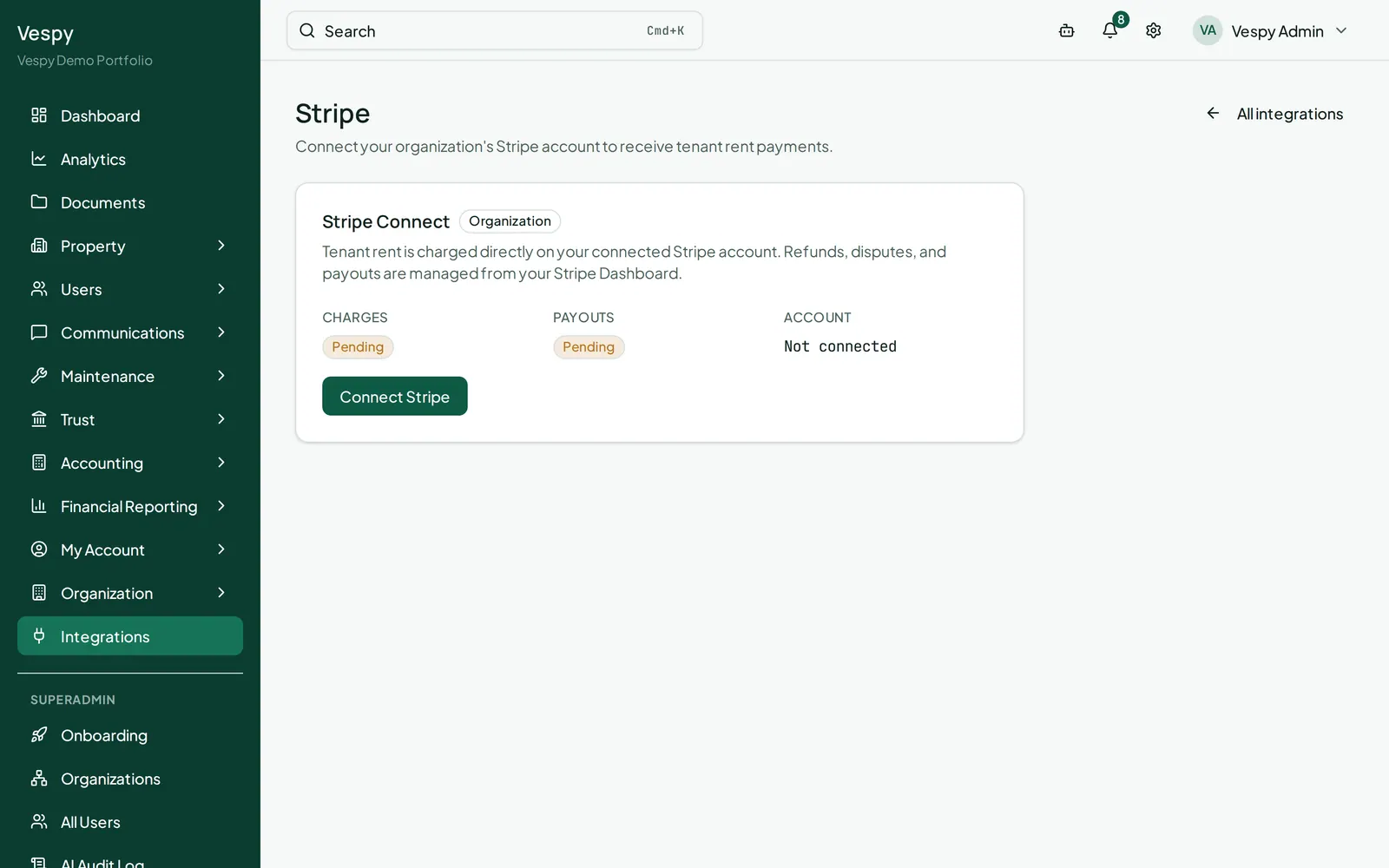Viewport: 1389px width, 868px height.
Task: Click the Vespy Admin user name
Action: [1277, 31]
